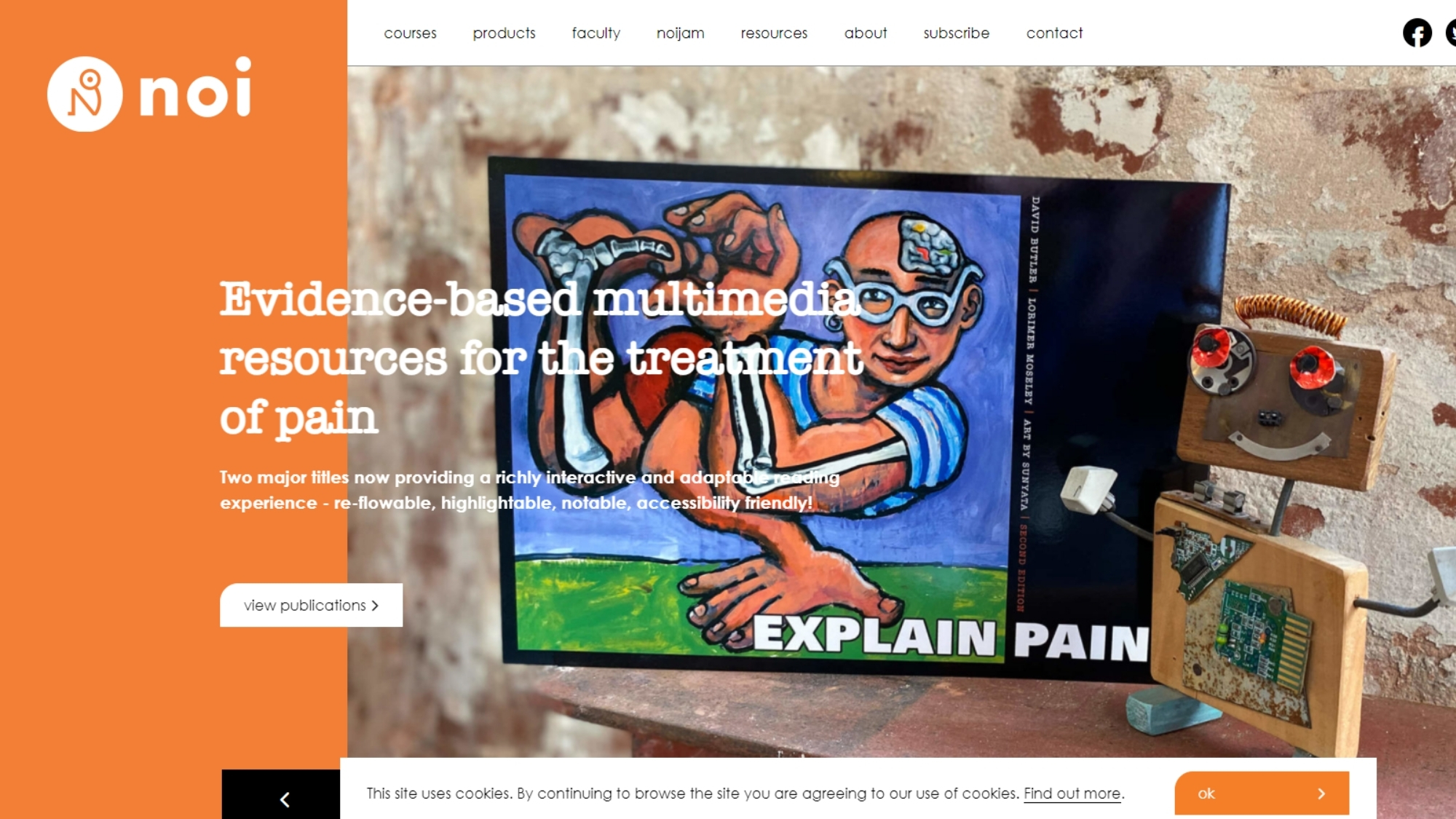Open the products menu
1456x819 pixels.
(504, 33)
